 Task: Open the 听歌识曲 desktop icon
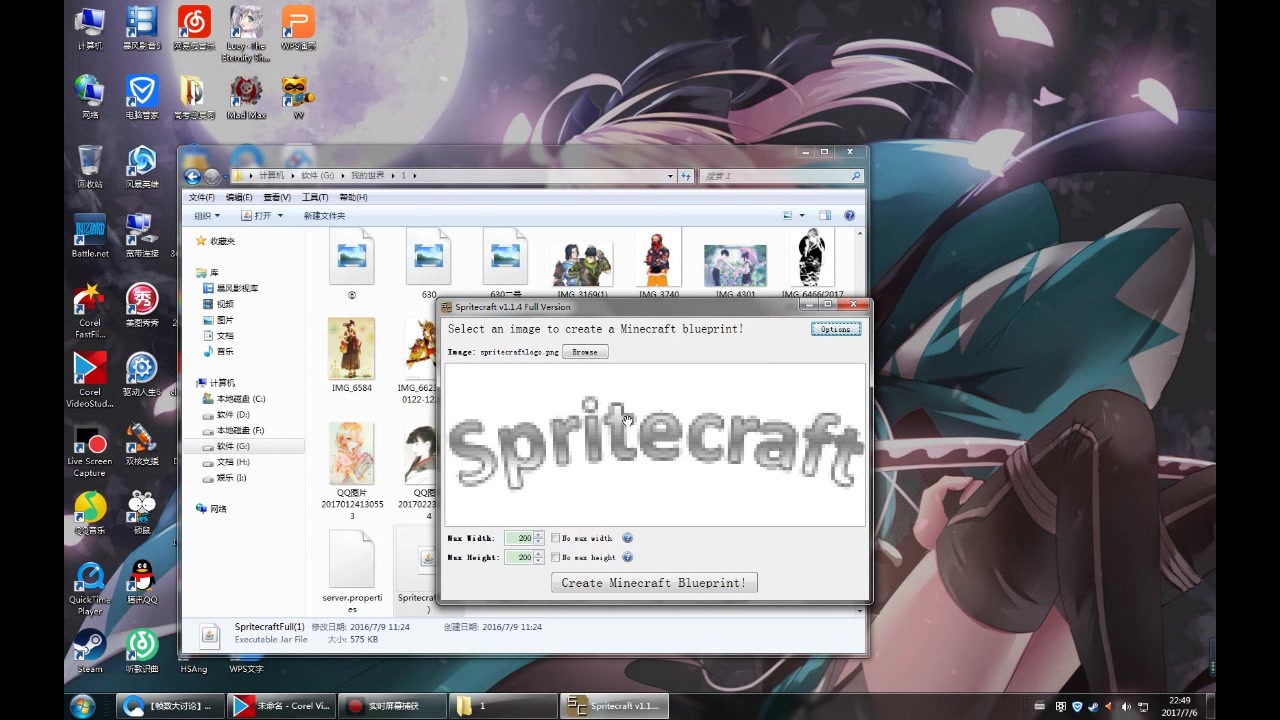(141, 651)
